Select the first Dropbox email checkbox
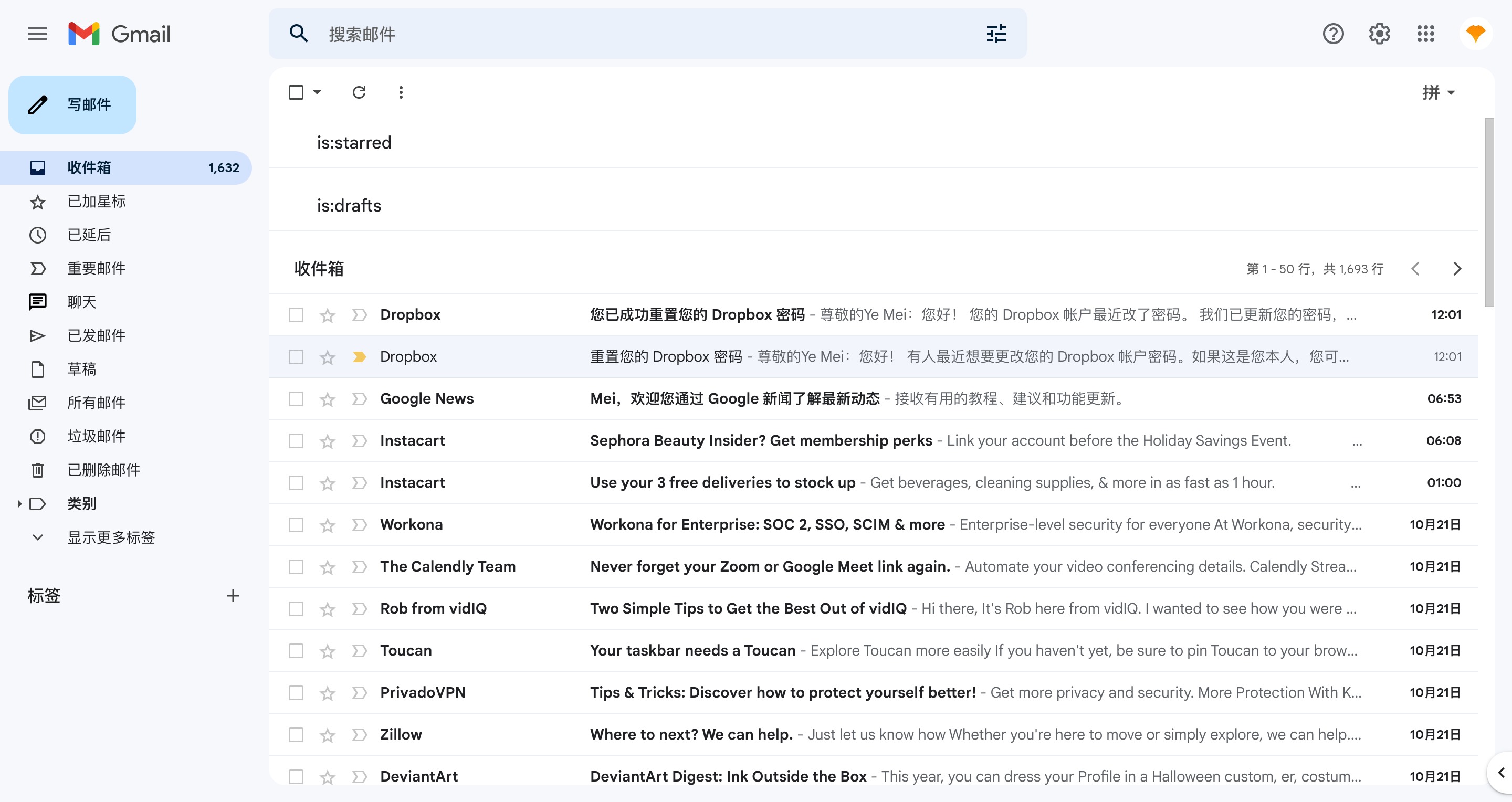The image size is (1512, 802). pos(296,315)
